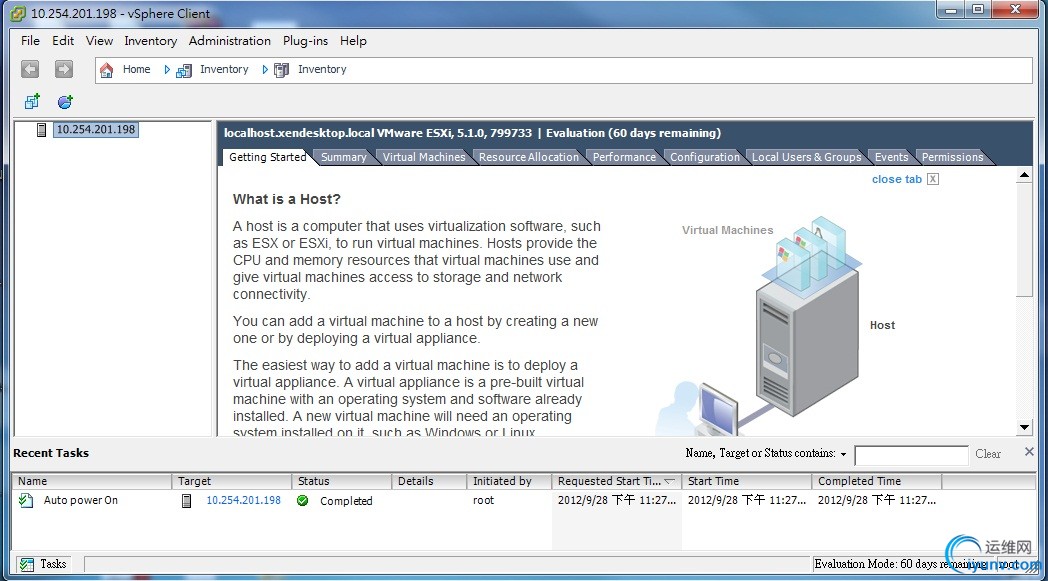The height and width of the screenshot is (581, 1048).
Task: Click the task filter text input field
Action: click(x=911, y=455)
